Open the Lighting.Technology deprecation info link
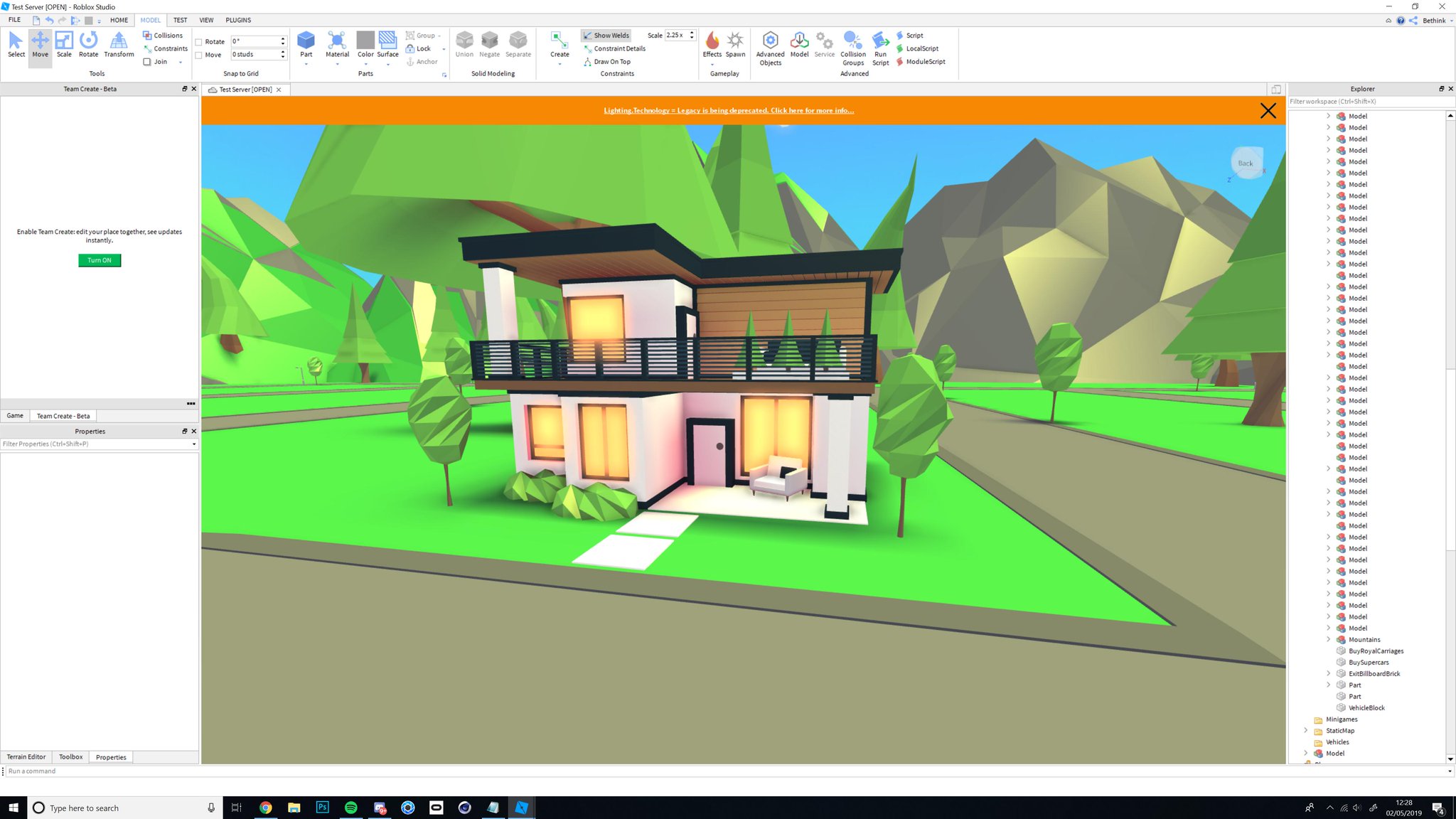Image resolution: width=1456 pixels, height=819 pixels. 729,110
